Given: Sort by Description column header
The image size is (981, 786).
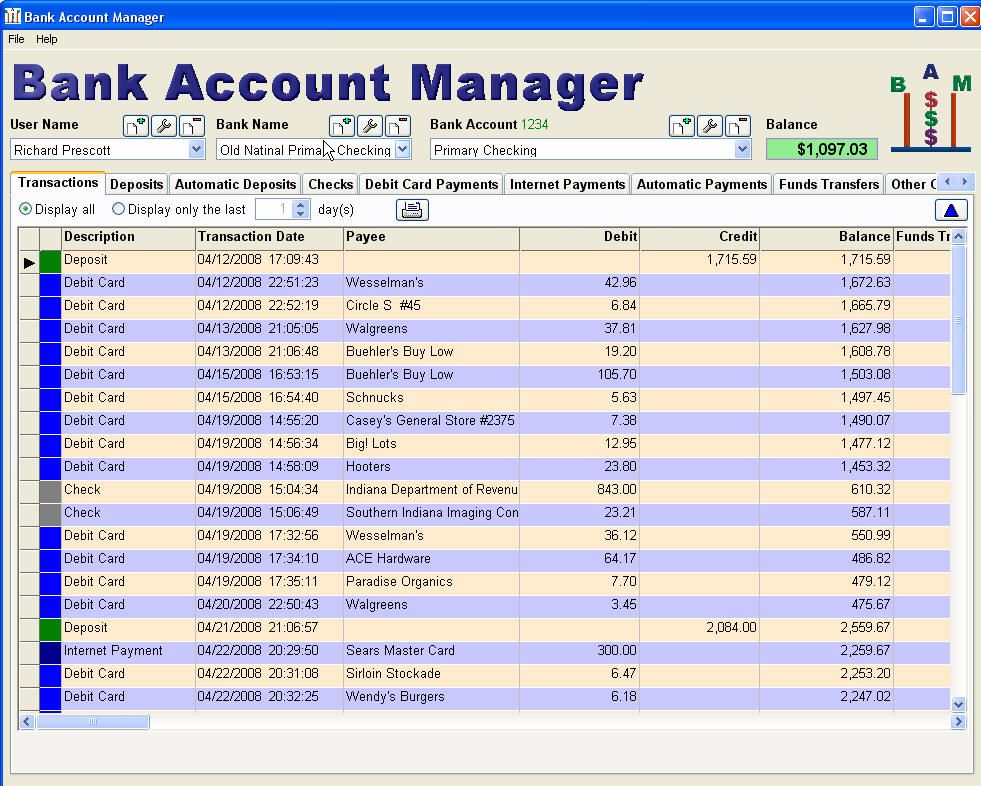Looking at the screenshot, I should click(128, 237).
